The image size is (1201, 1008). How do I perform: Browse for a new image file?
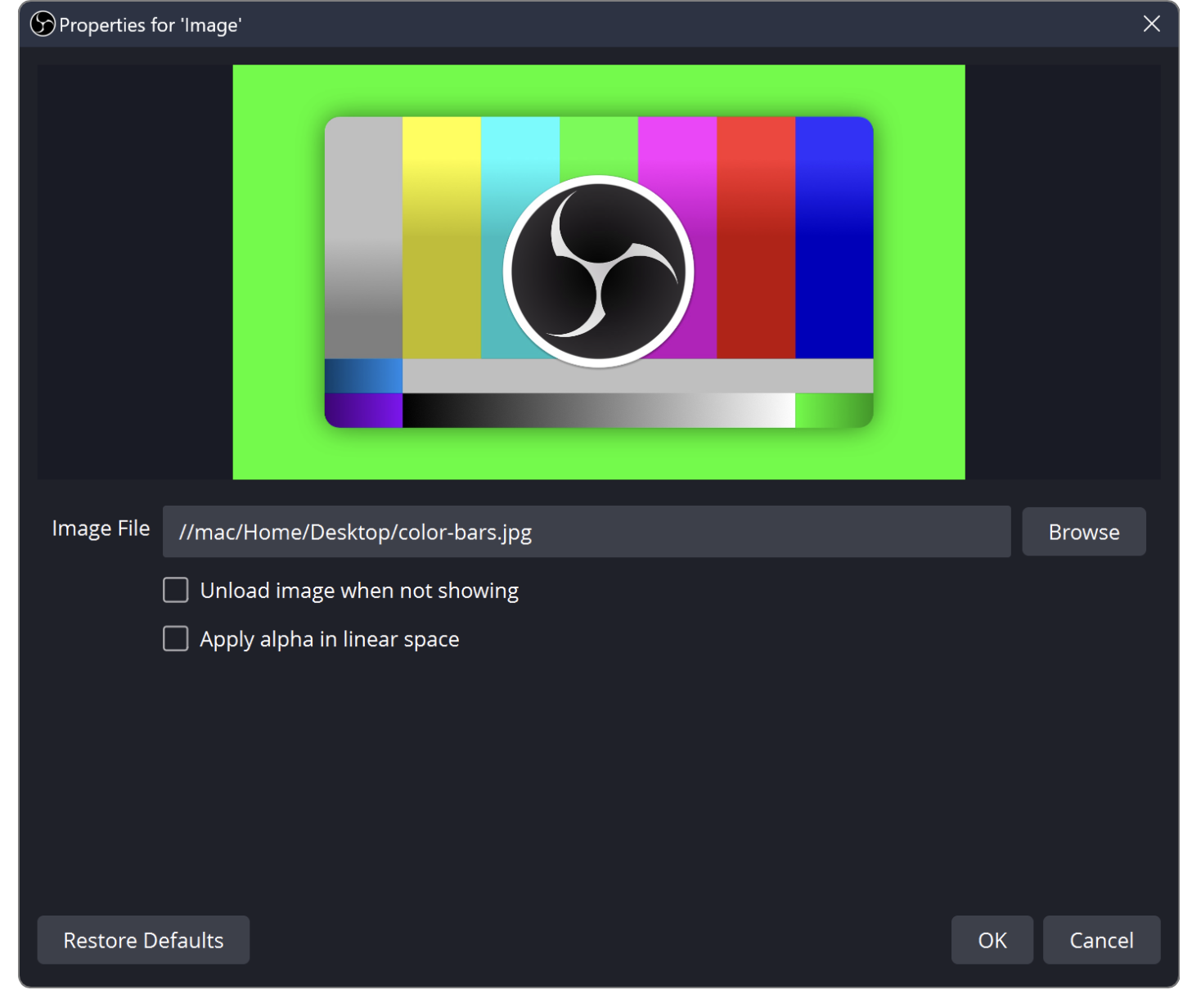pyautogui.click(x=1083, y=532)
